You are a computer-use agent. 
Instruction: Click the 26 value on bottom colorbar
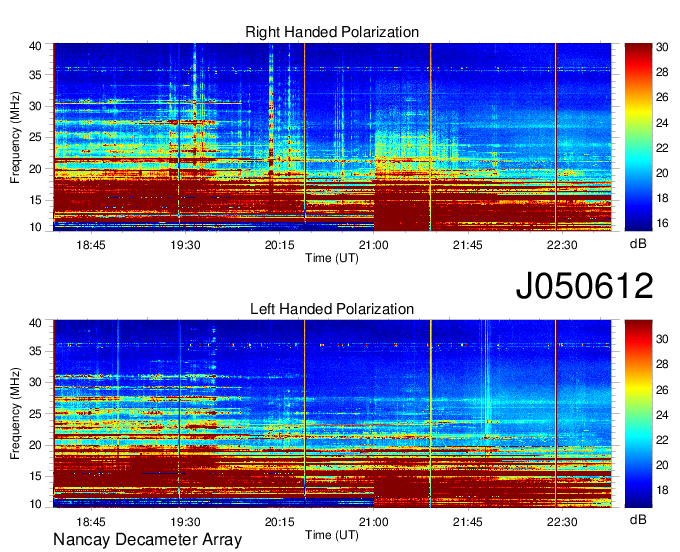[x=662, y=390]
